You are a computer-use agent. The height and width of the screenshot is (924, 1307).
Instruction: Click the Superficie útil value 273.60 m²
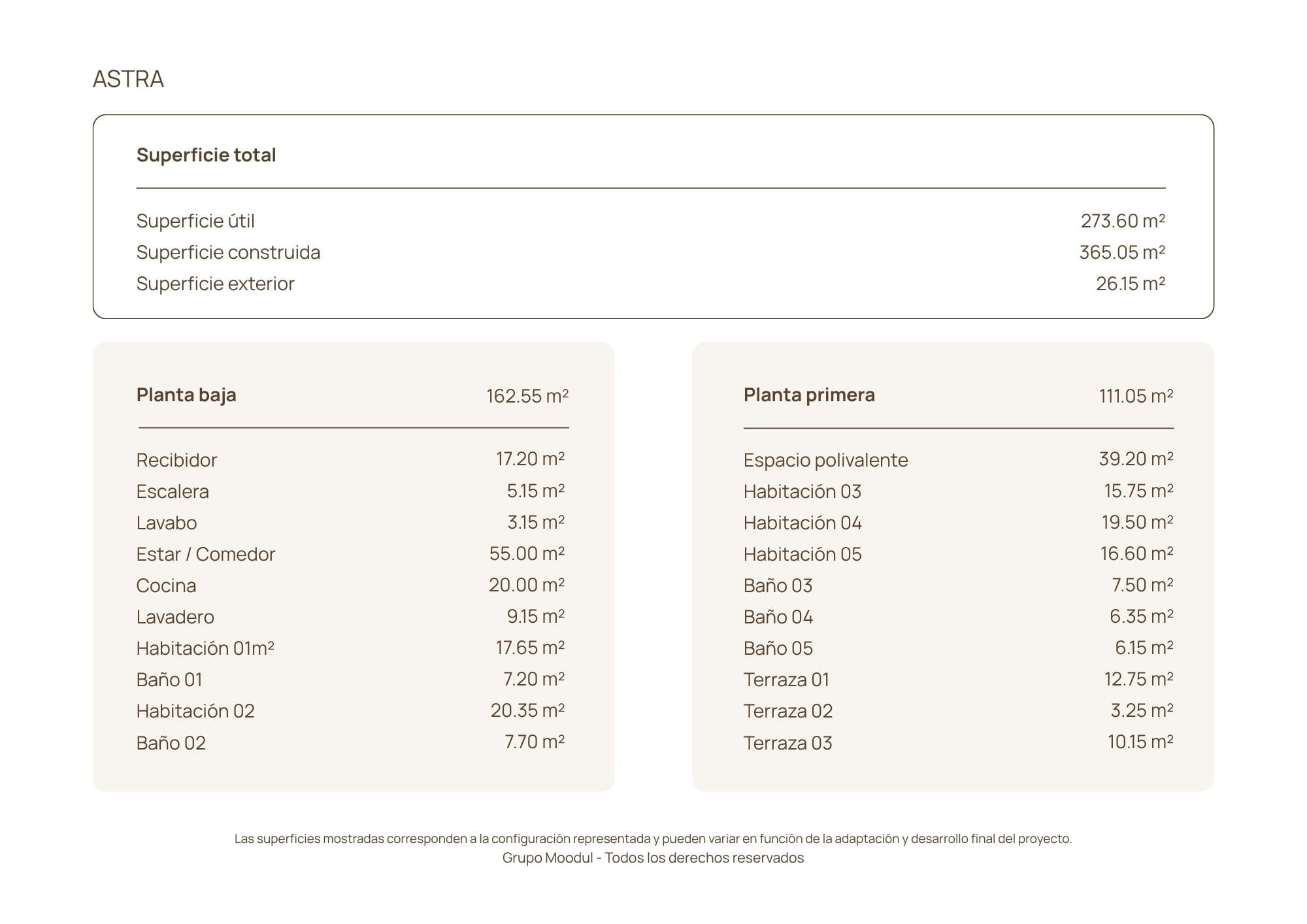(1123, 221)
